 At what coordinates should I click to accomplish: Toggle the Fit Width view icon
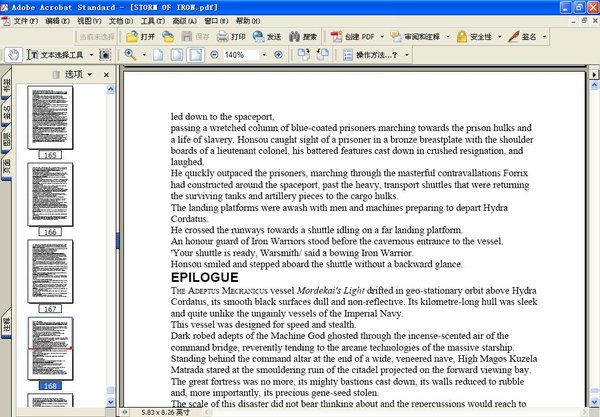(196, 55)
